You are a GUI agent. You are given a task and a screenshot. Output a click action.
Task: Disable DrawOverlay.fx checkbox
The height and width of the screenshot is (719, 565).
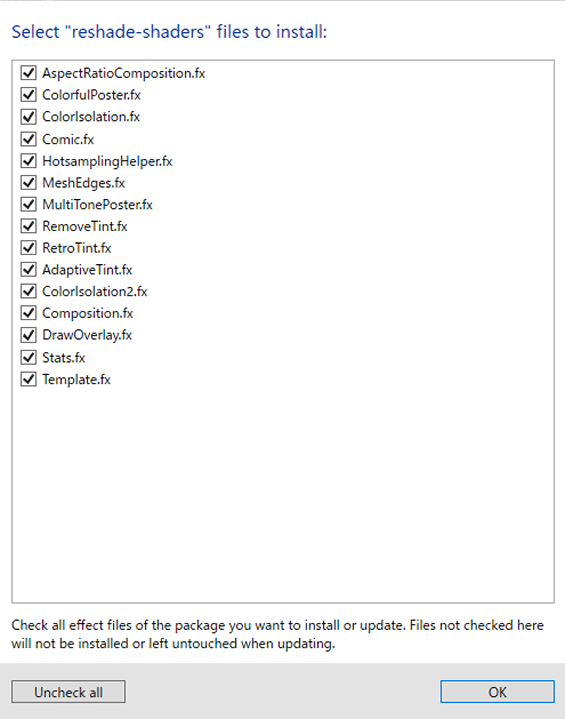coord(28,335)
